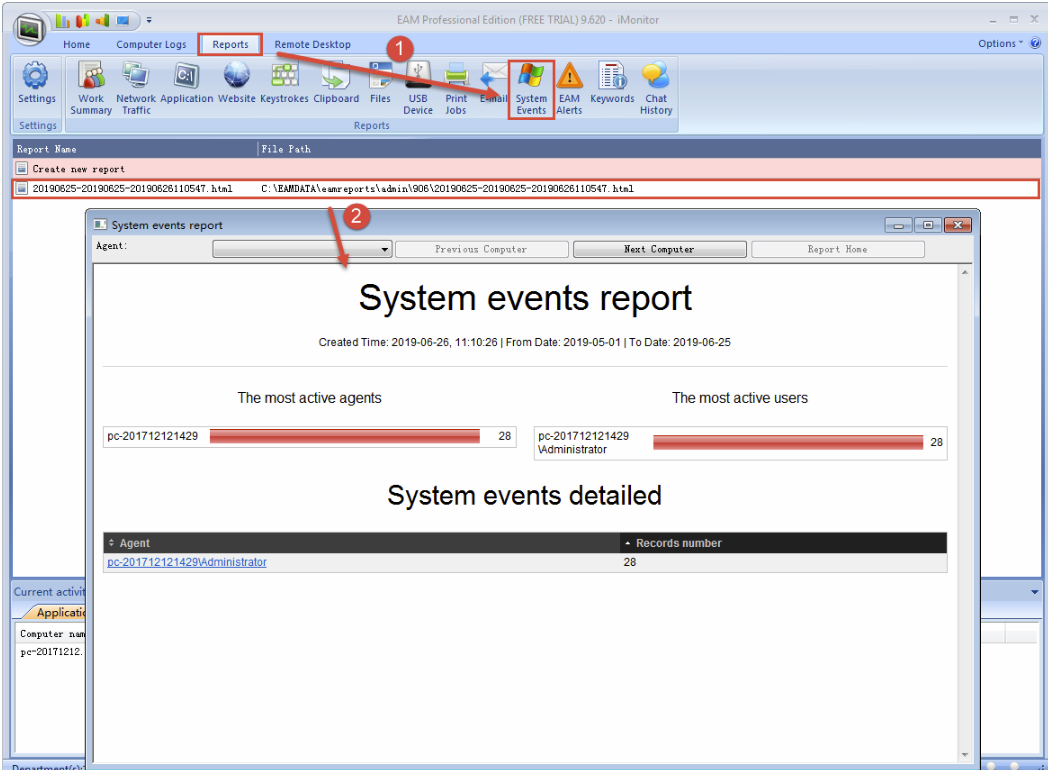Open the pc-201712121429\Administrator link
Image resolution: width=1048 pixels, height=770 pixels.
[x=187, y=562]
